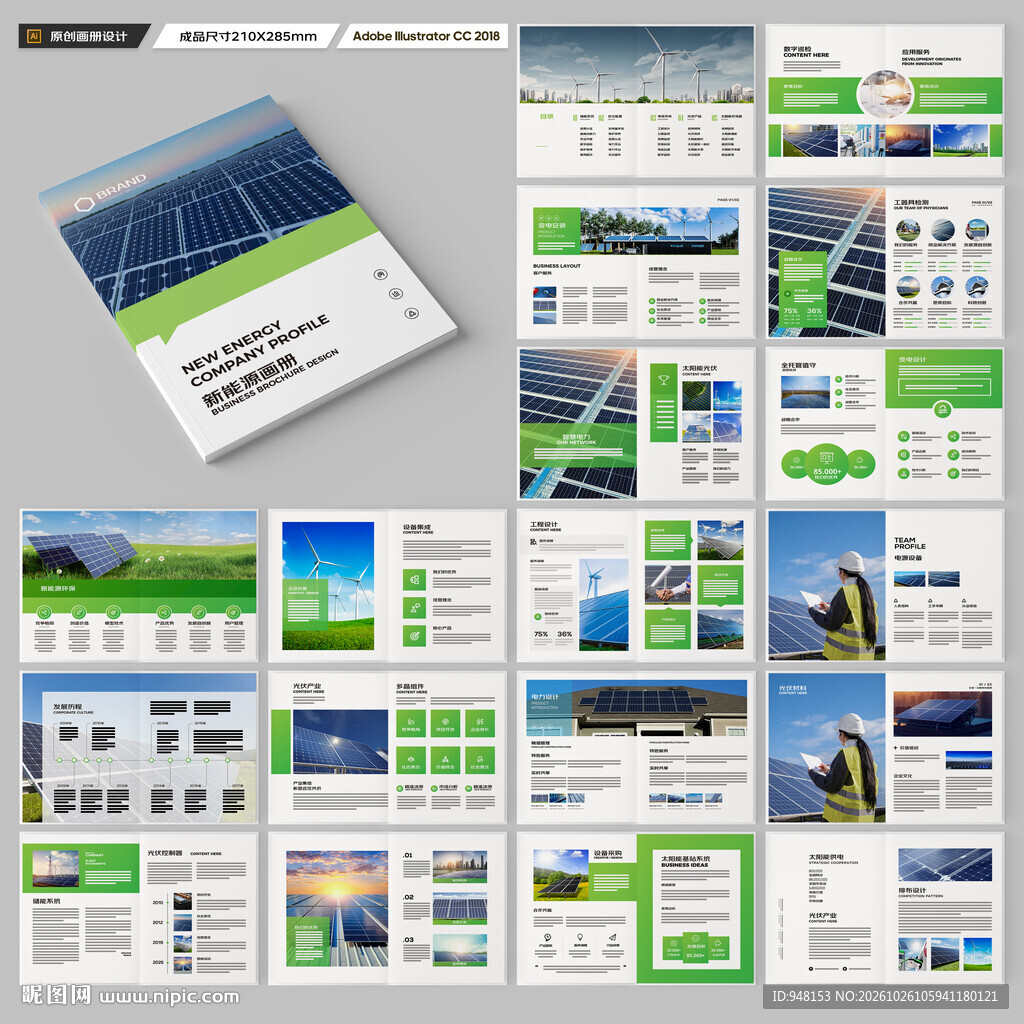Click the NEW ENERGY COMPANY PROFILE cover title
The image size is (1024, 1024).
click(255, 351)
